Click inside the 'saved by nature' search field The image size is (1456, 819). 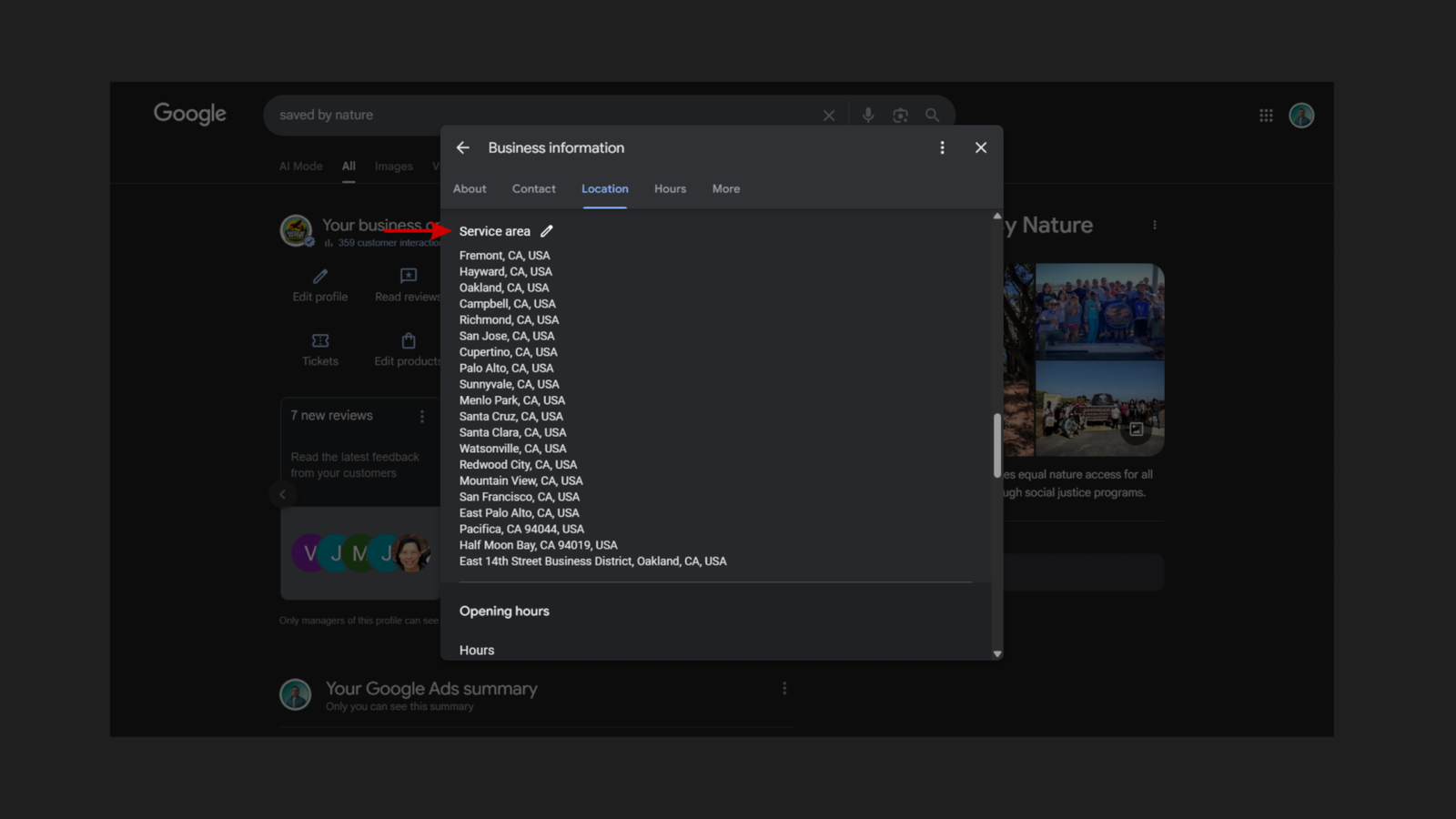pyautogui.click(x=546, y=116)
